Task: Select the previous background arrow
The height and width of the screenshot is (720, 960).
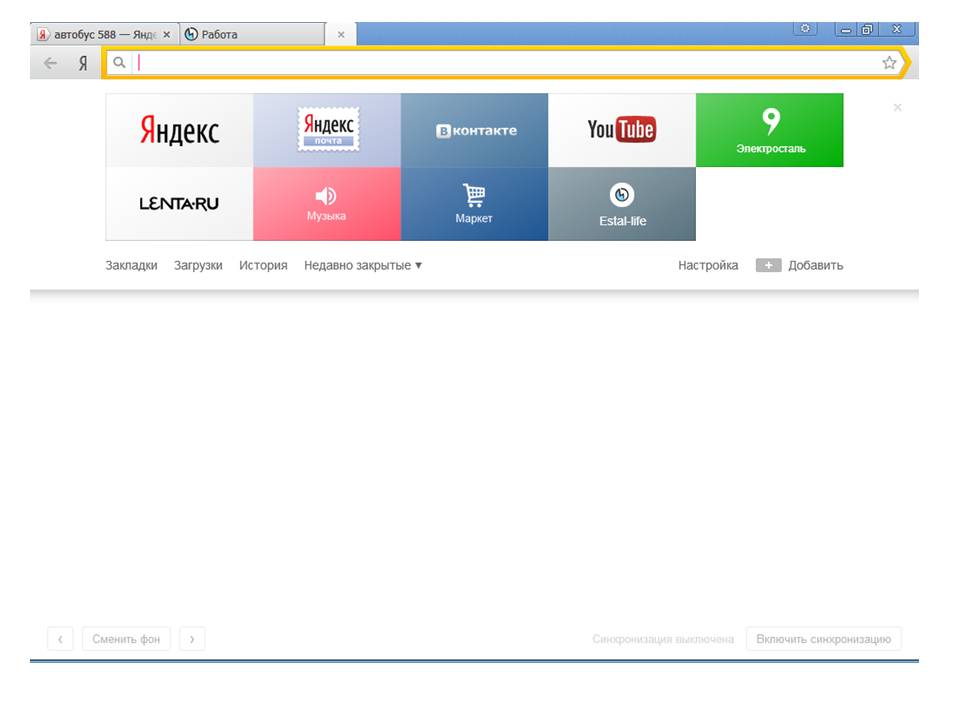Action: pyautogui.click(x=60, y=639)
